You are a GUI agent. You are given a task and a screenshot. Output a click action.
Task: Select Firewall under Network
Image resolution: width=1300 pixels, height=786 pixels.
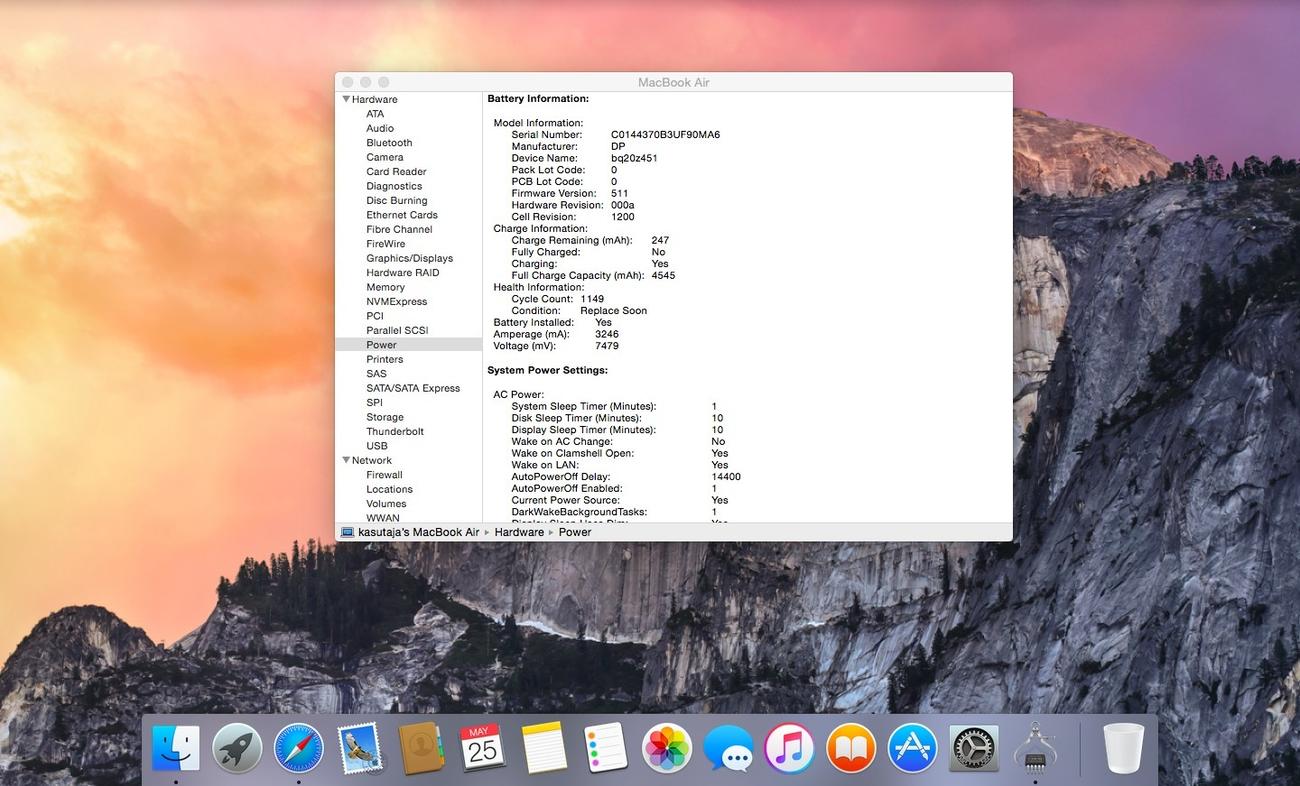384,475
